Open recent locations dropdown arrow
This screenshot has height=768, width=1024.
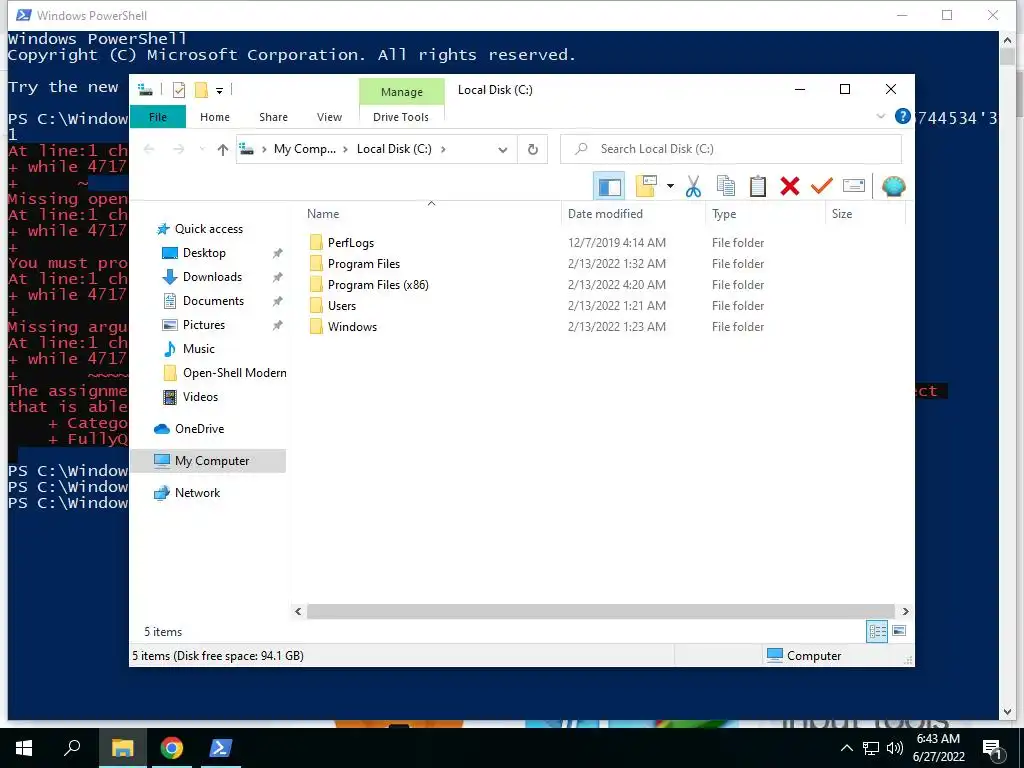(202, 150)
